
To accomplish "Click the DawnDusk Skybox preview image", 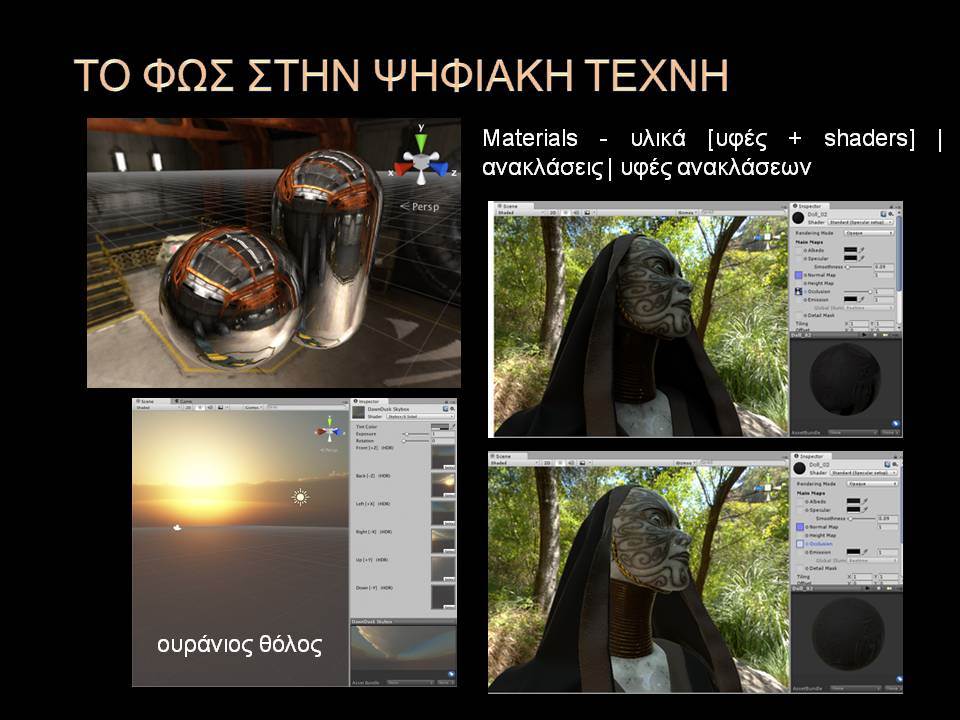I will [403, 651].
